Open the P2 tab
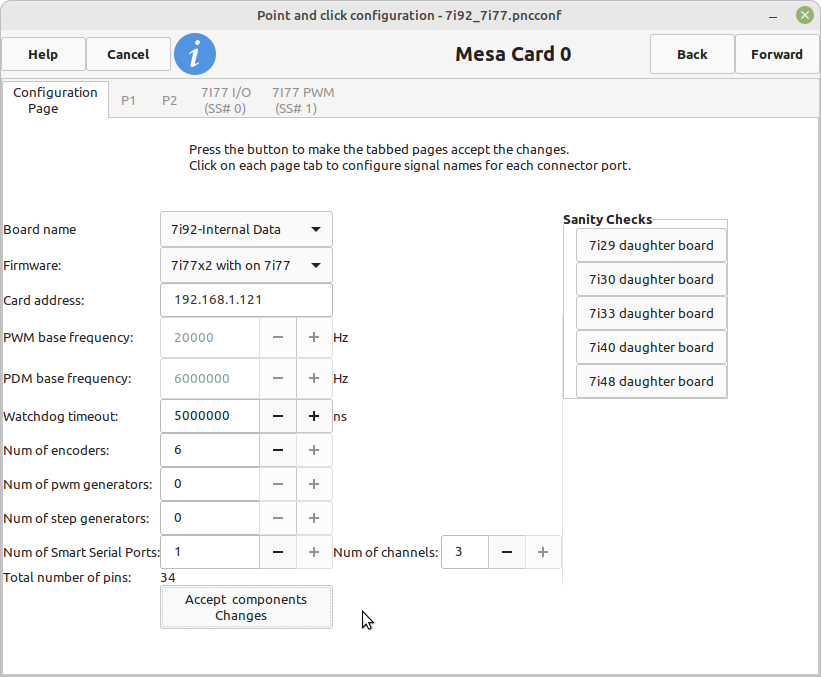The width and height of the screenshot is (821, 677). pyautogui.click(x=169, y=100)
